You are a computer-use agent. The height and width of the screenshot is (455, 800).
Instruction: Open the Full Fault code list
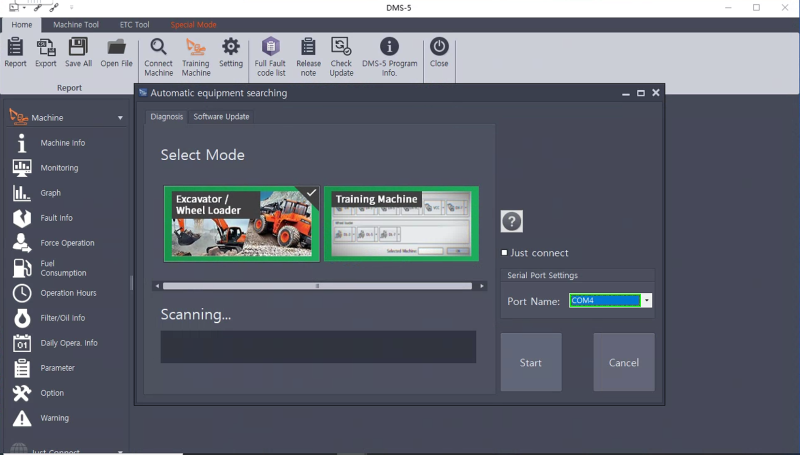coord(270,56)
